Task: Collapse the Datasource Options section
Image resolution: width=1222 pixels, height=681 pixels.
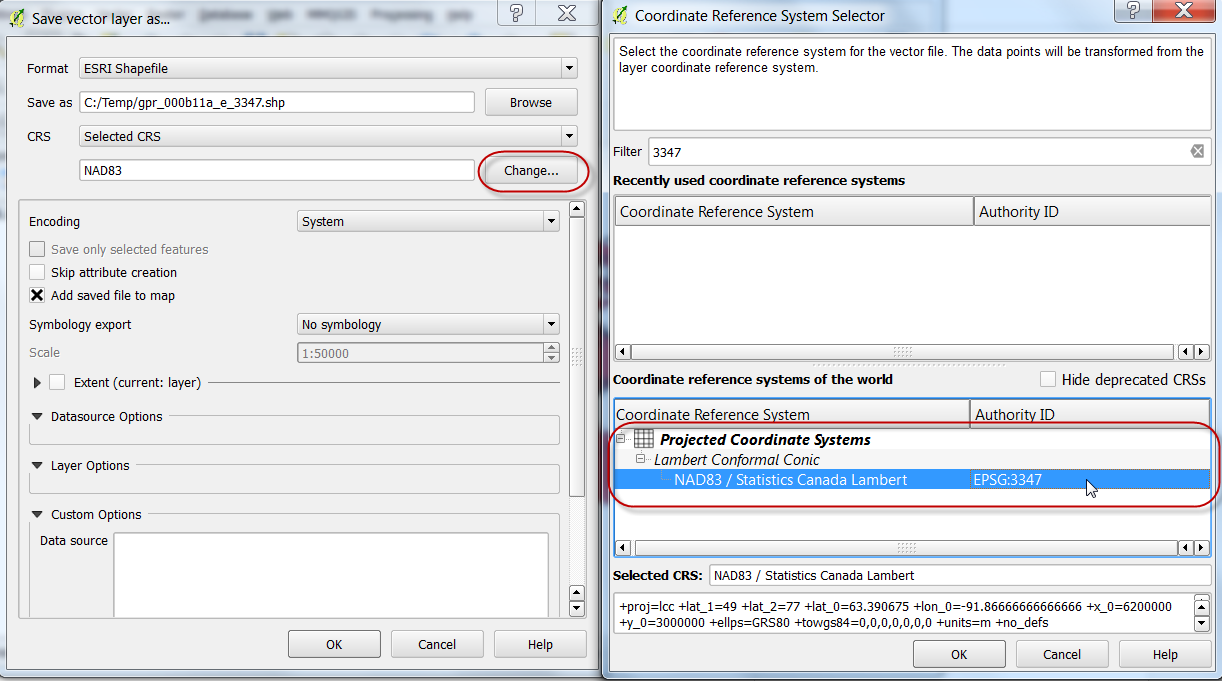Action: coord(38,417)
